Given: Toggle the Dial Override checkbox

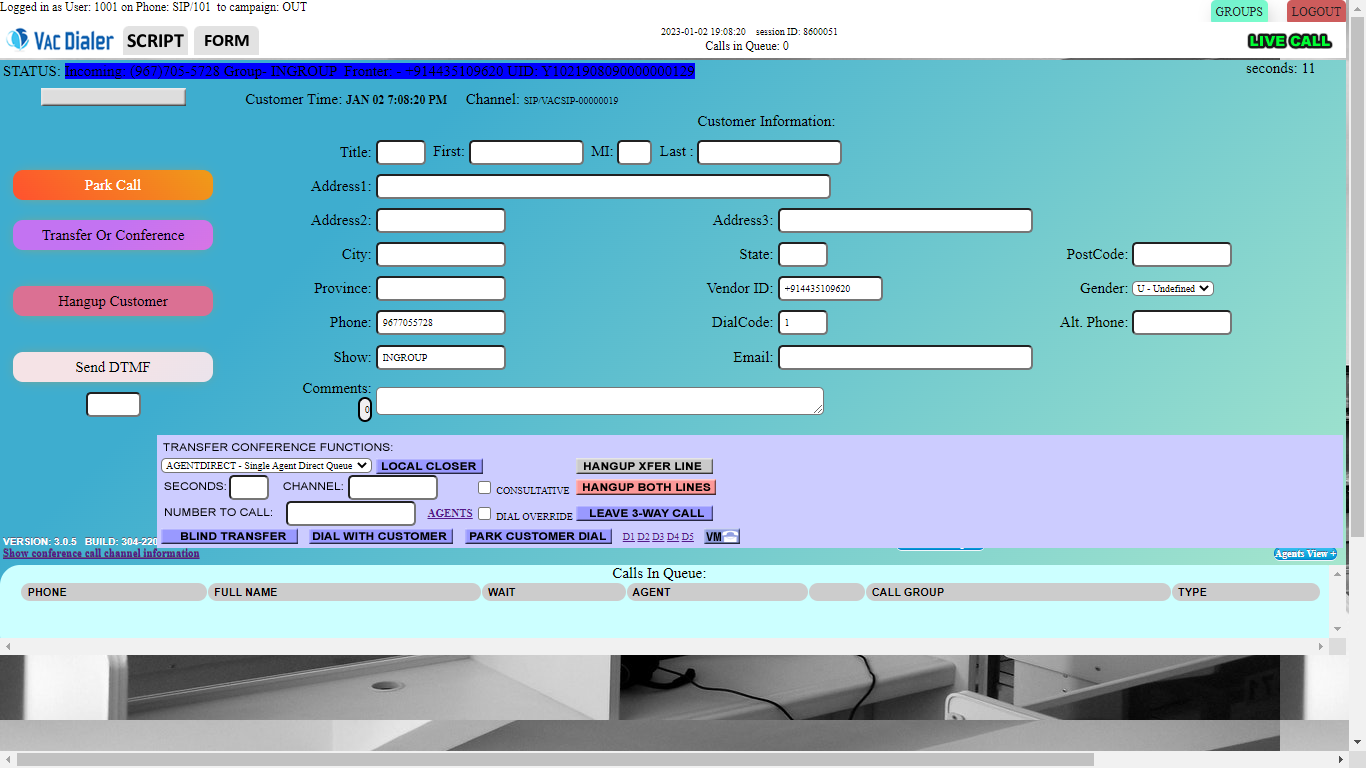Looking at the screenshot, I should coord(484,514).
